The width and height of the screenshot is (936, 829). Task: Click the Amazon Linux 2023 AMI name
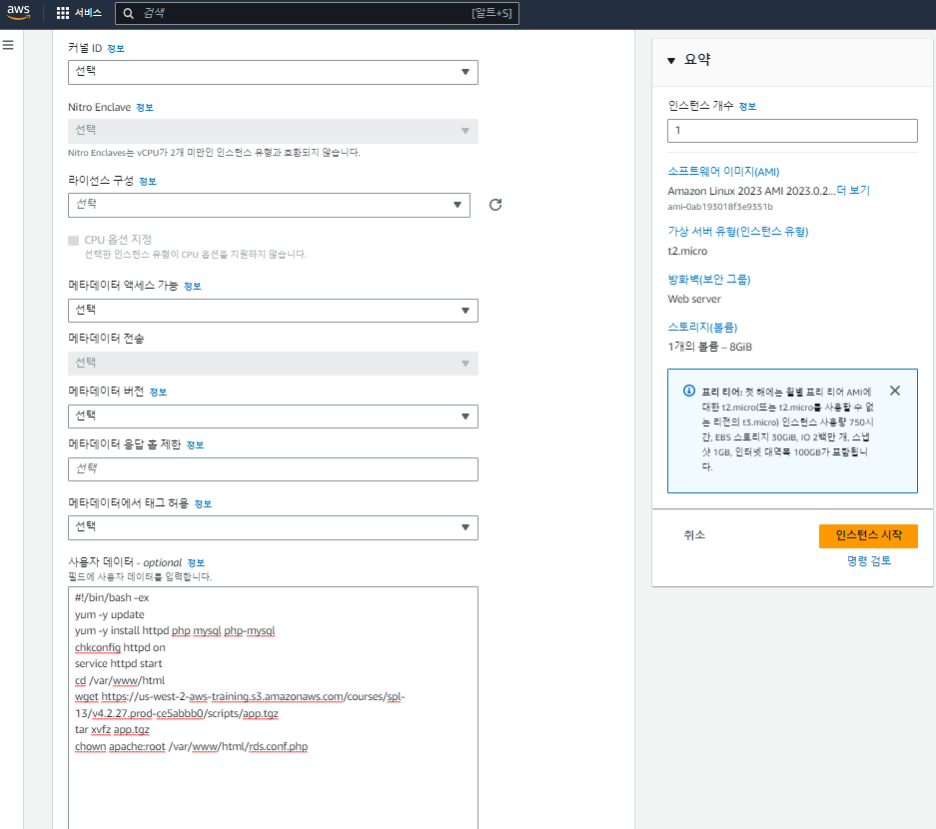click(751, 191)
